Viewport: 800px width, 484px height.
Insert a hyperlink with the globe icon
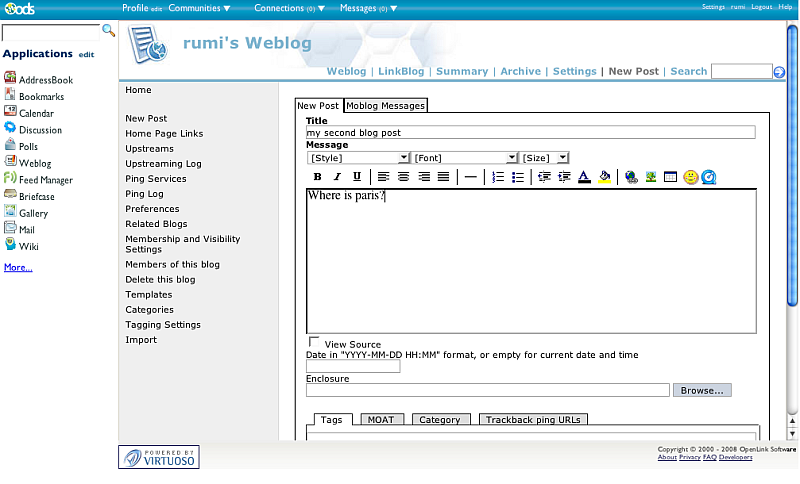[x=631, y=177]
